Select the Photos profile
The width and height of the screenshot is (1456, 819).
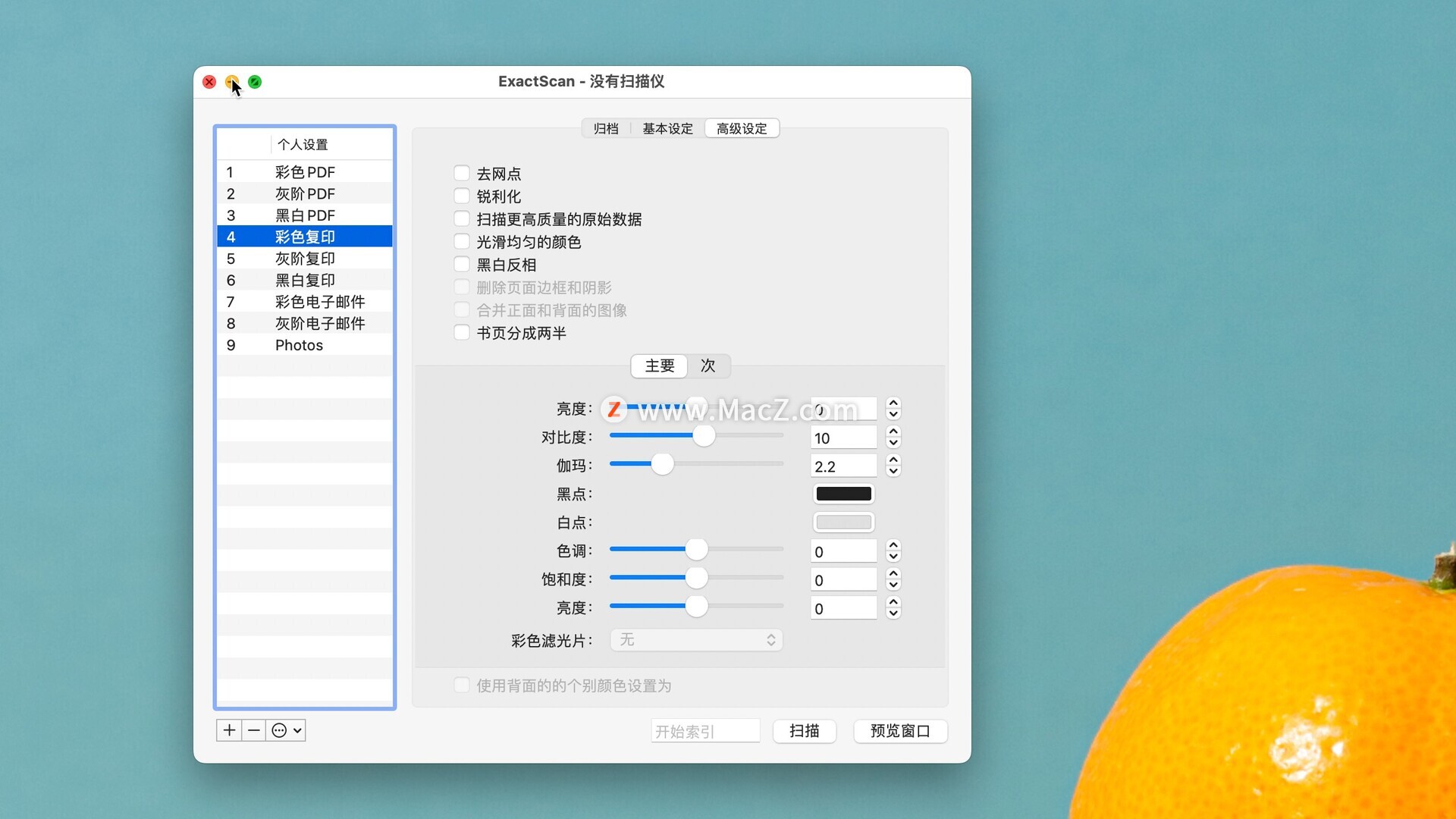coord(305,345)
